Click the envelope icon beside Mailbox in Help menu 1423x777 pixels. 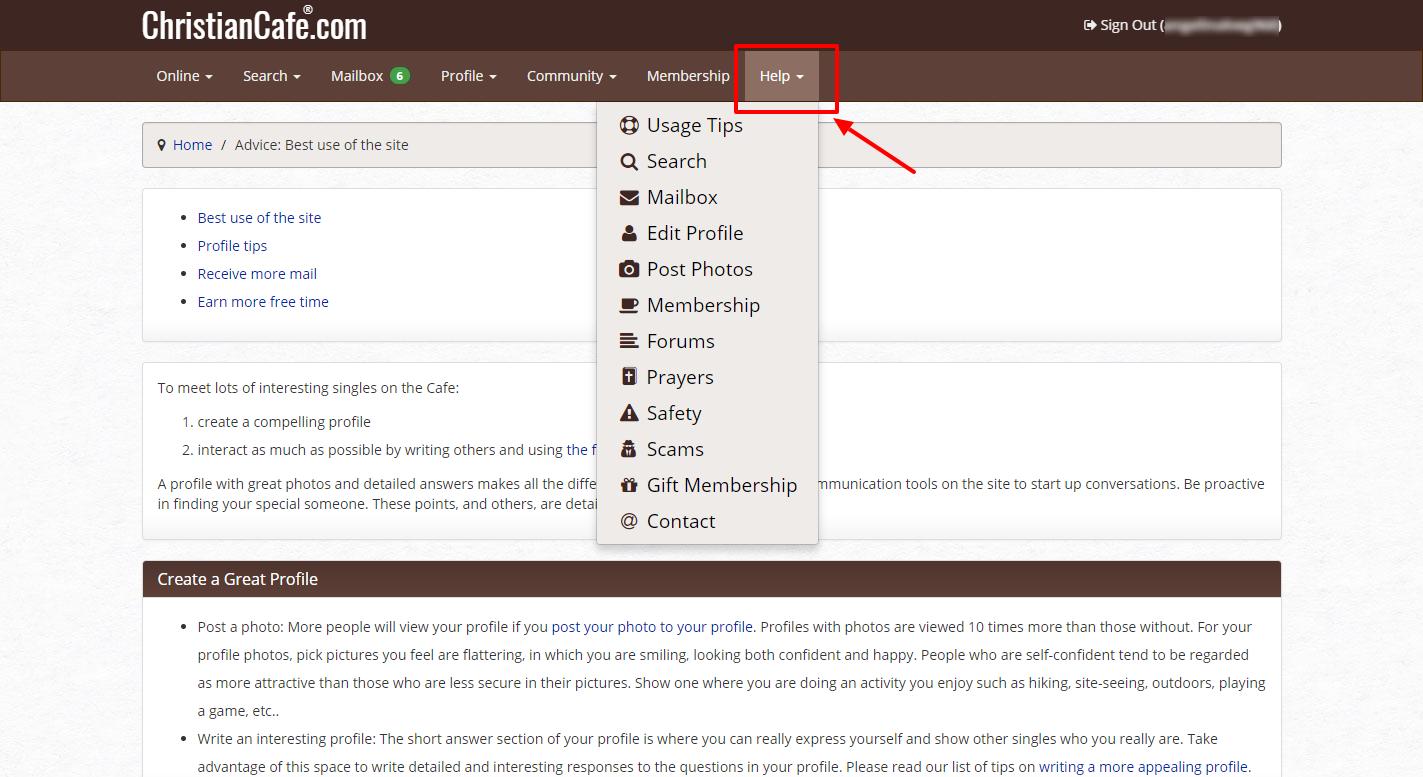click(x=629, y=197)
